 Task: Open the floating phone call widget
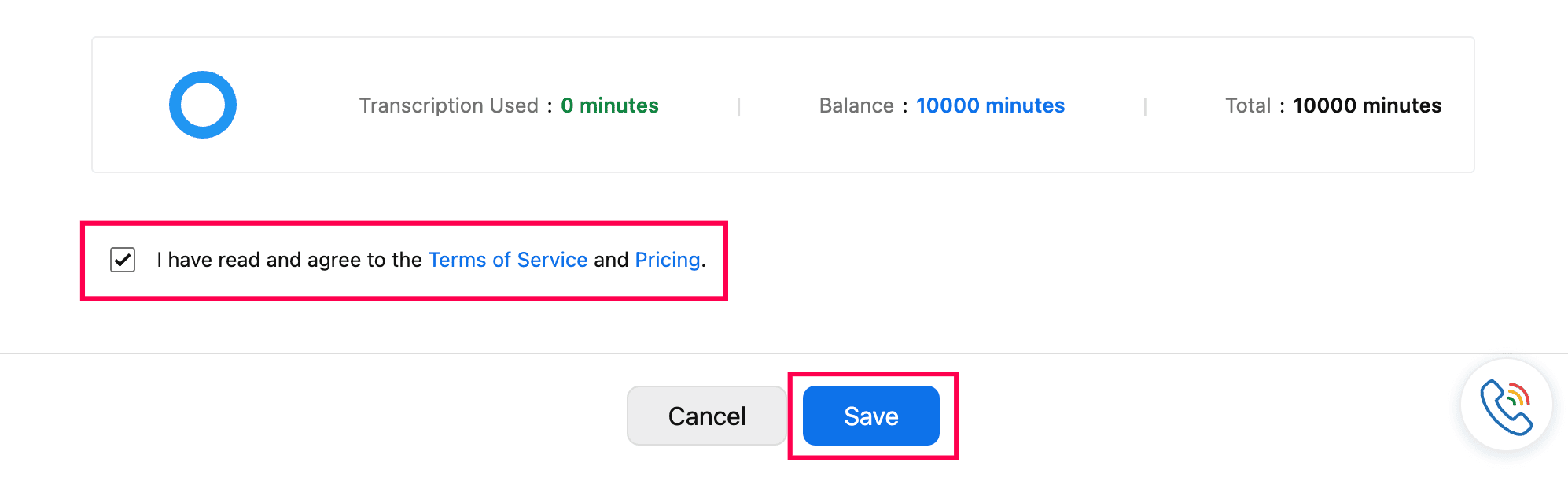click(1506, 405)
